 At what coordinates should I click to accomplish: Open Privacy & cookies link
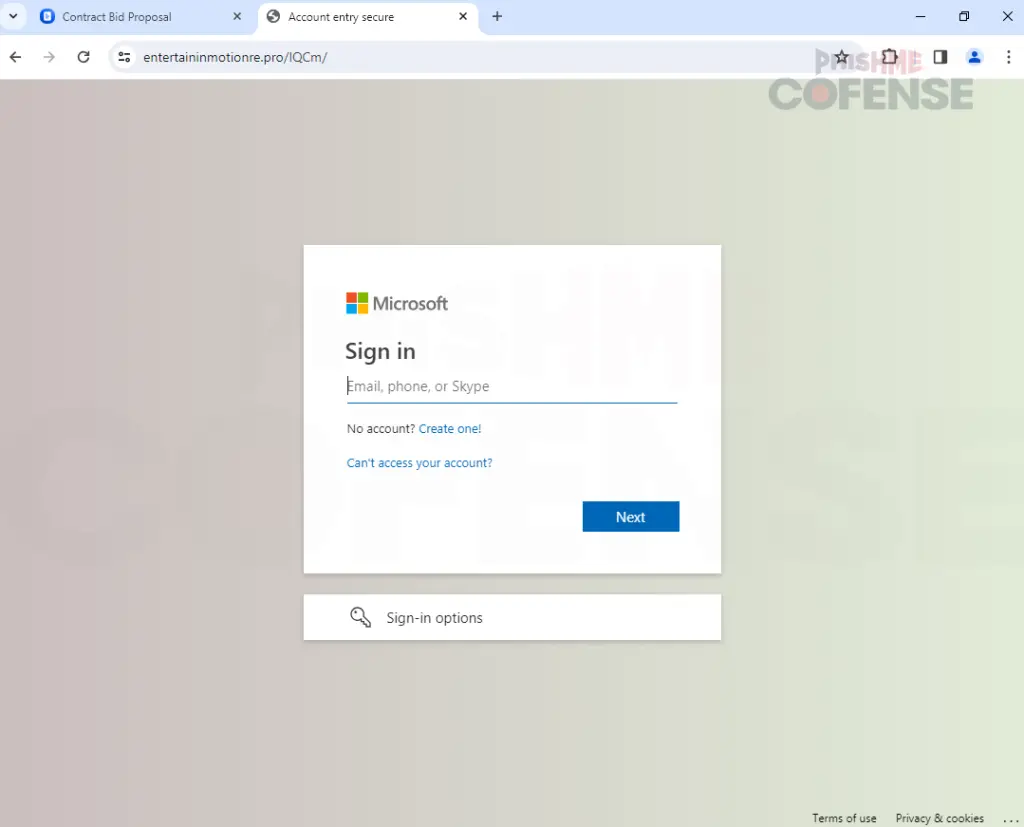click(x=939, y=818)
